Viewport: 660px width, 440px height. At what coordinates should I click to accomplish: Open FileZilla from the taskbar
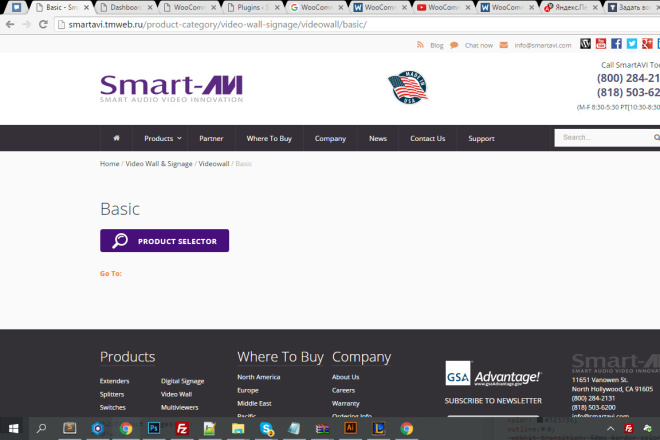182,429
